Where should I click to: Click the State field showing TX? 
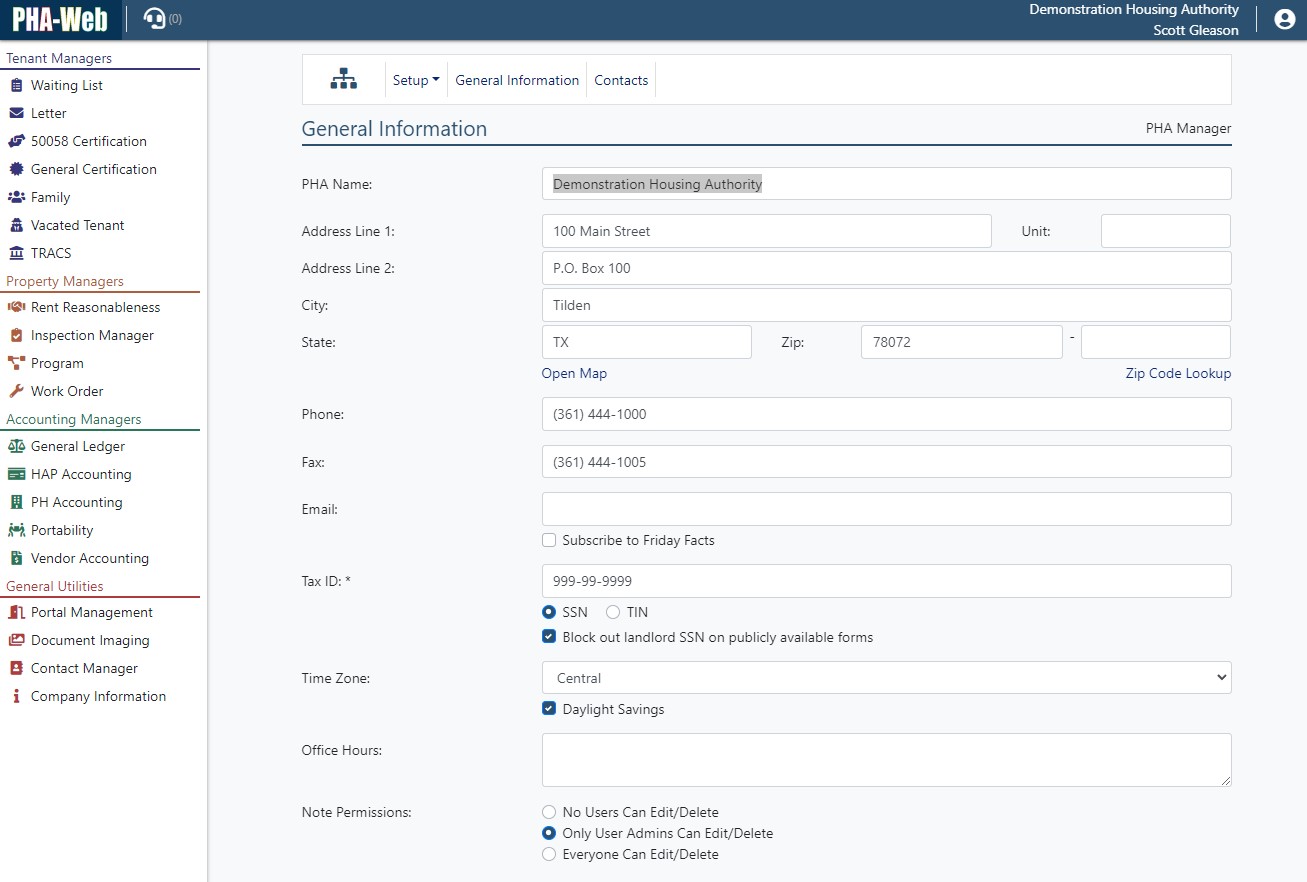(647, 342)
